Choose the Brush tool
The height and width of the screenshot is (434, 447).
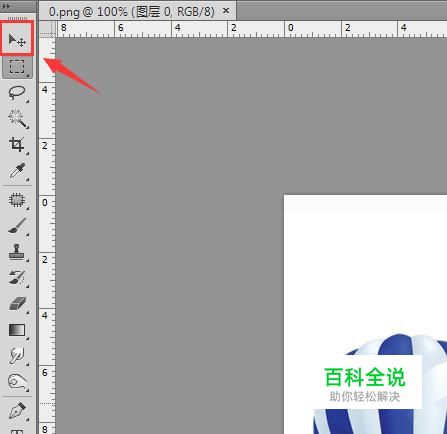[17, 226]
